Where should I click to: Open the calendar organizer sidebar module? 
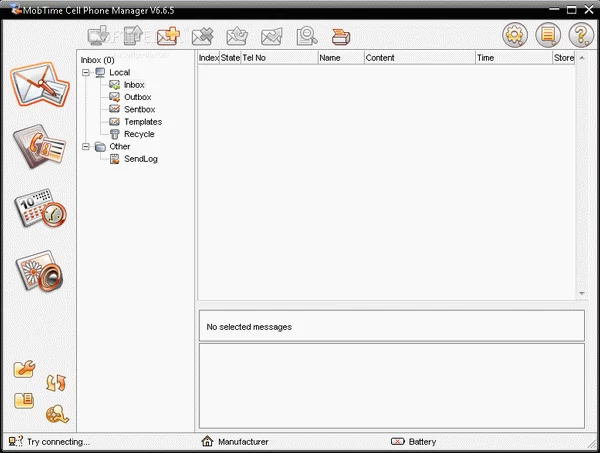tap(40, 208)
